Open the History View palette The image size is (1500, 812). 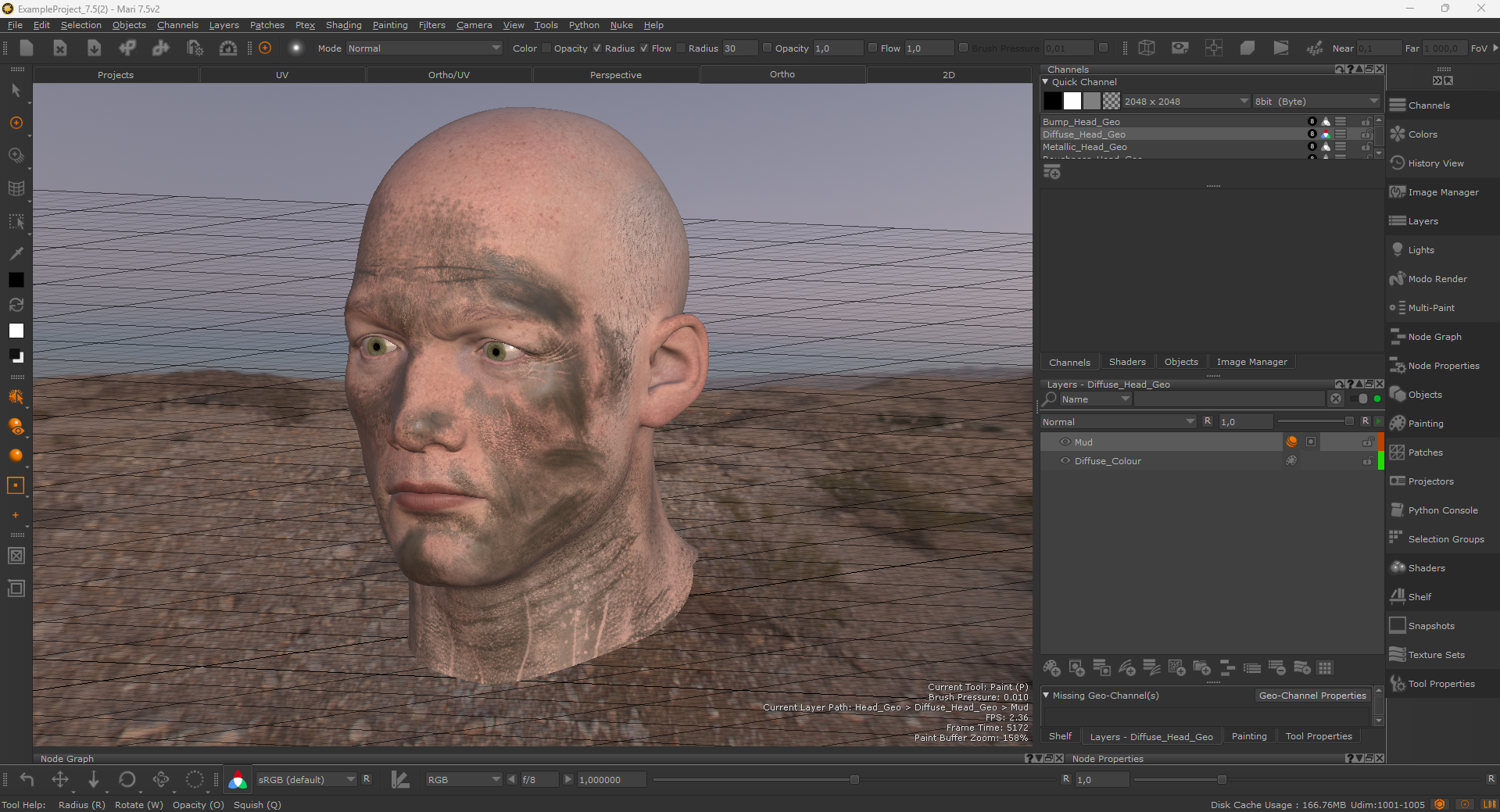[1435, 163]
